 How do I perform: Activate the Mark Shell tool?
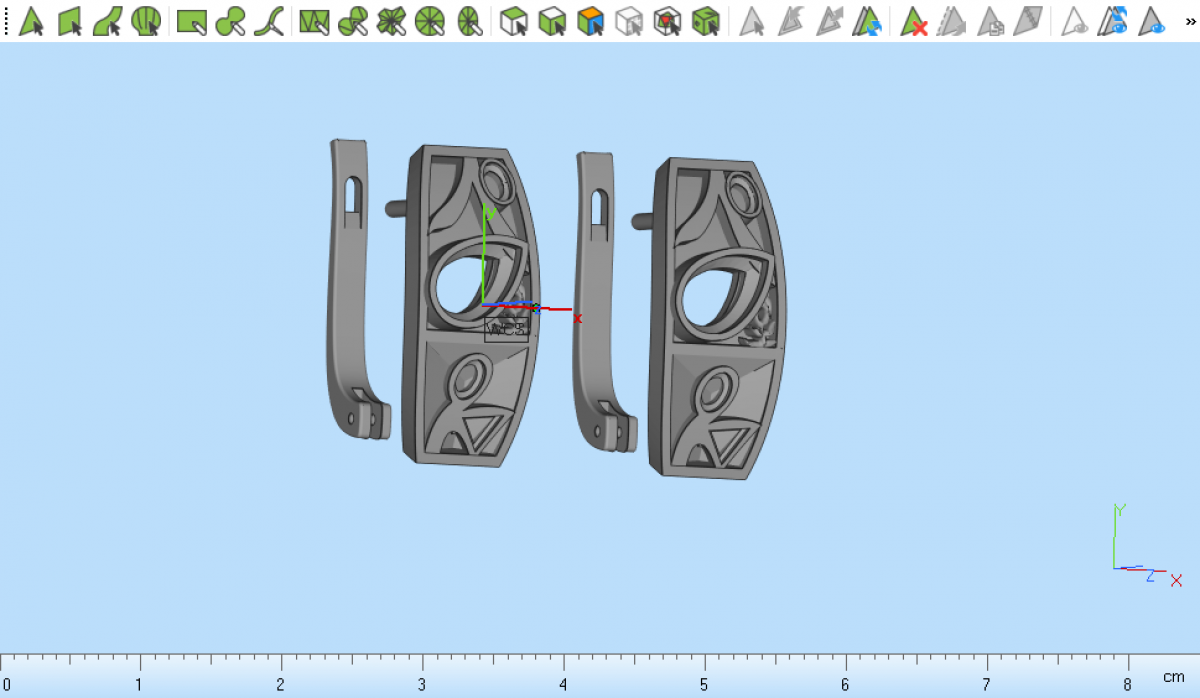click(146, 21)
